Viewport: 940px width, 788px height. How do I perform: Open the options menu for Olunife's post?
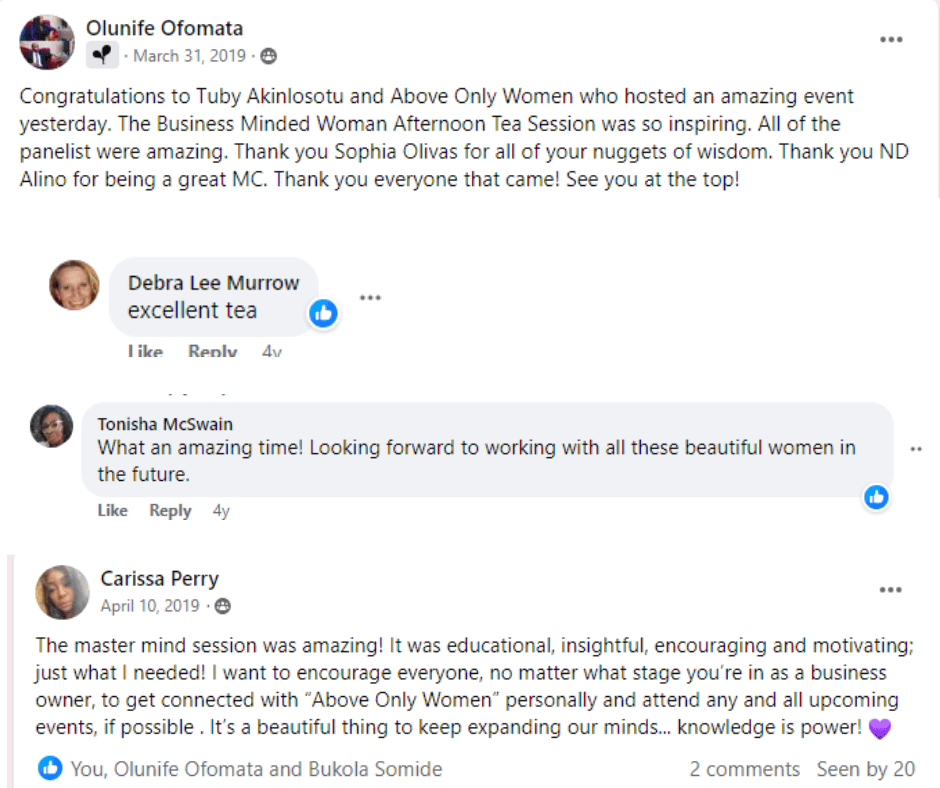click(x=890, y=40)
